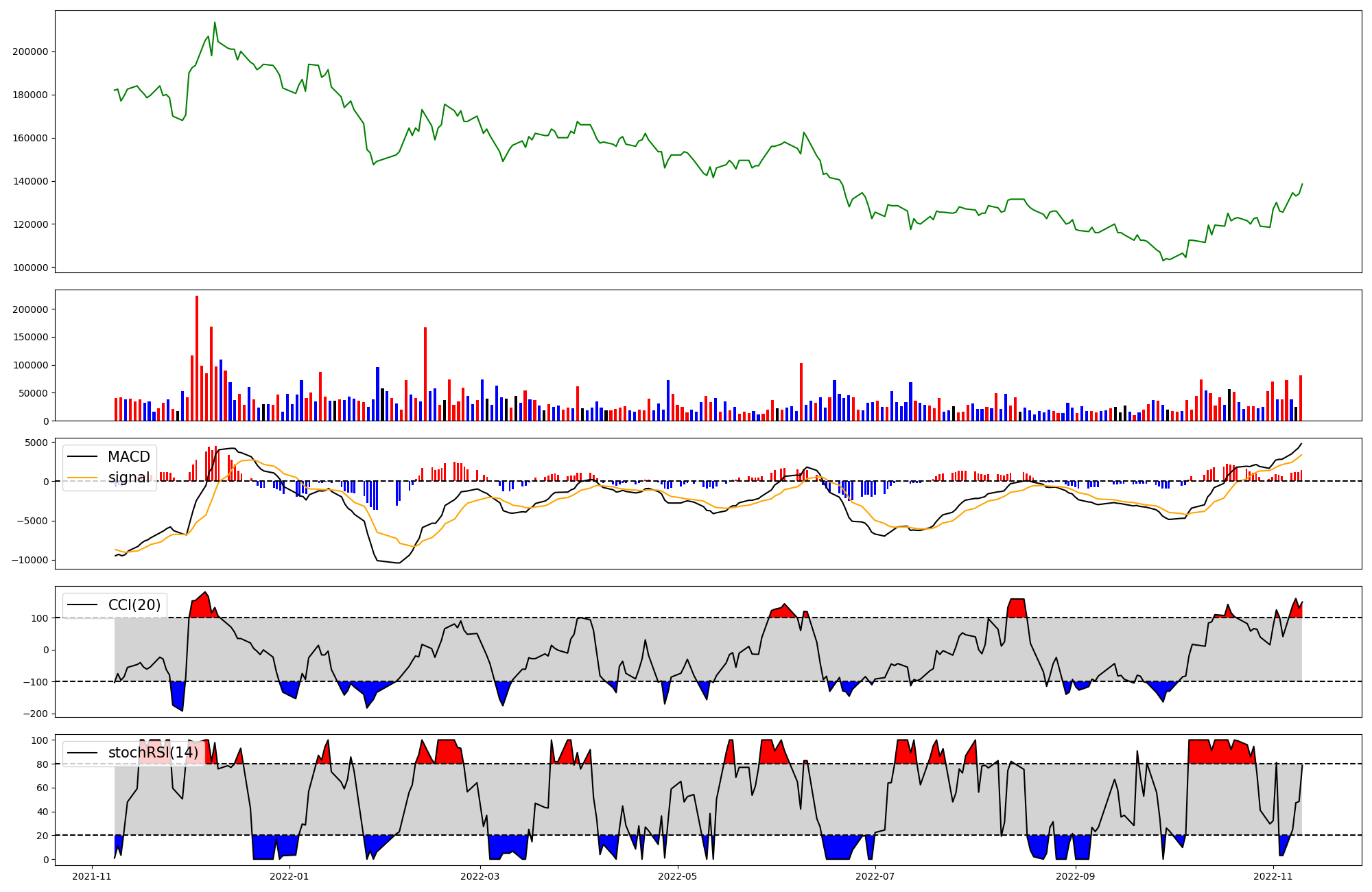Click the 2022-07 x-axis tick label
This screenshot has height=892, width=1372.
coord(876,876)
